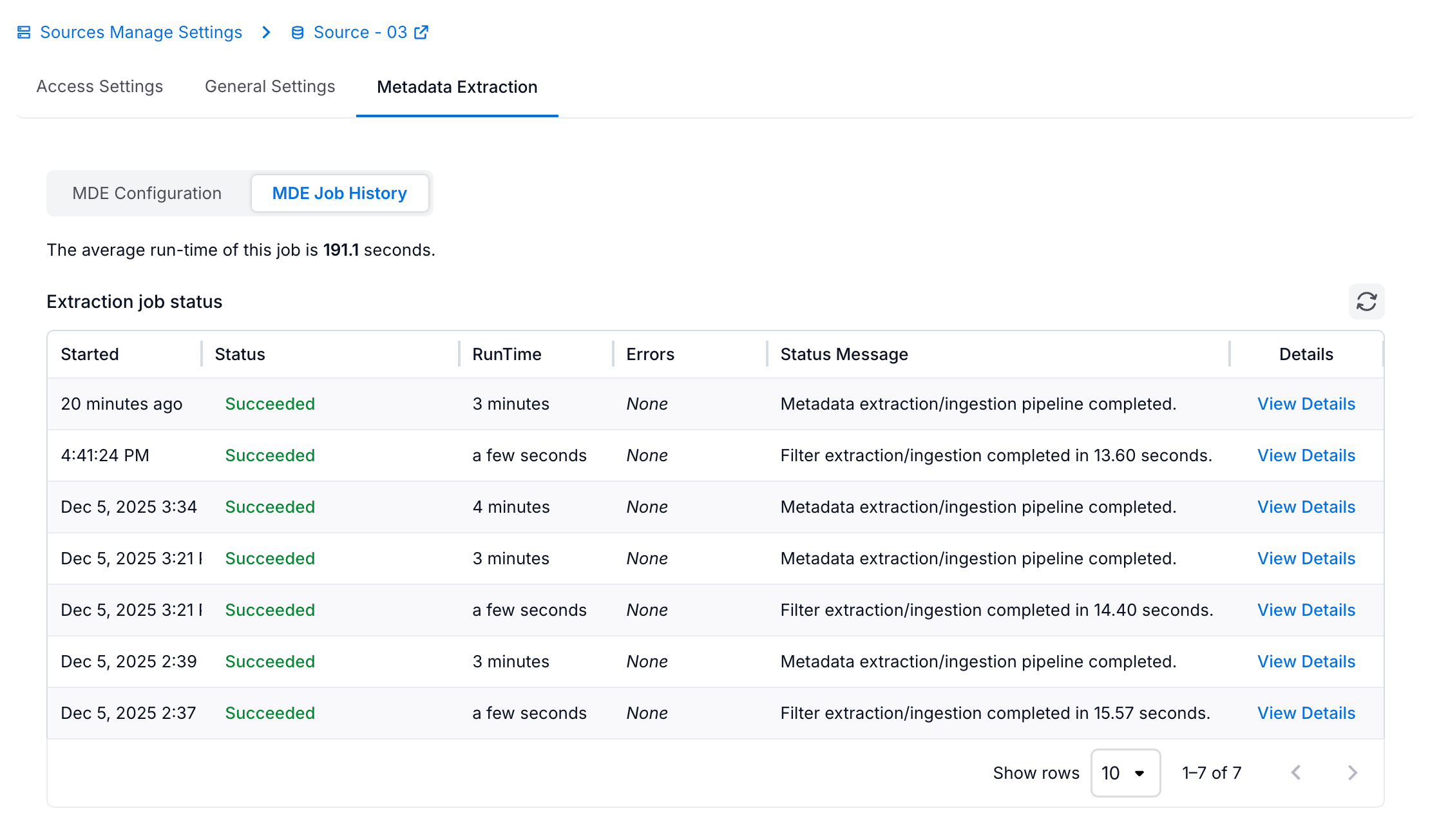
Task: Click the Source - 03 breadcrumb link
Action: 360,32
